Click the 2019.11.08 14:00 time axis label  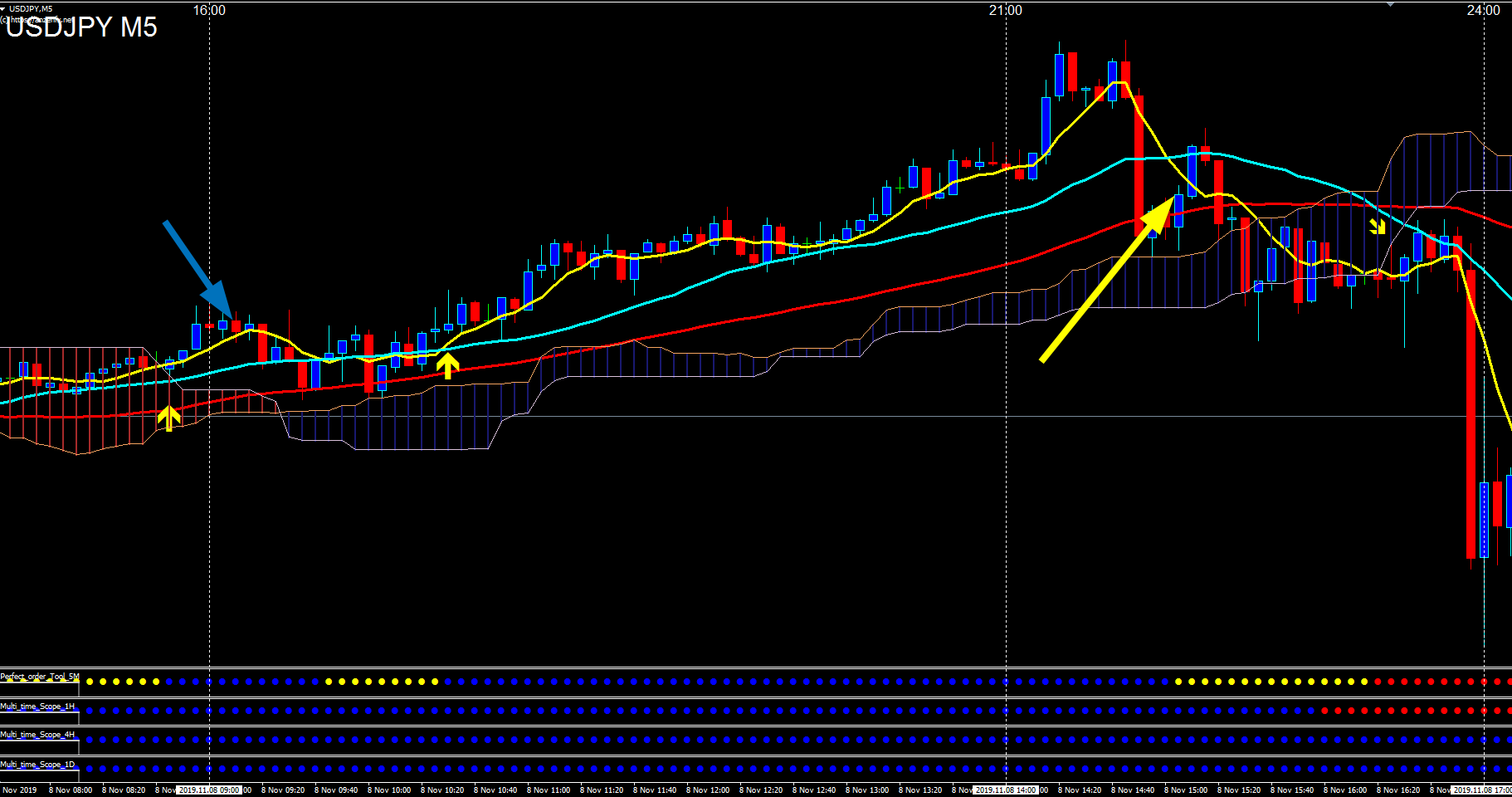point(1006,790)
